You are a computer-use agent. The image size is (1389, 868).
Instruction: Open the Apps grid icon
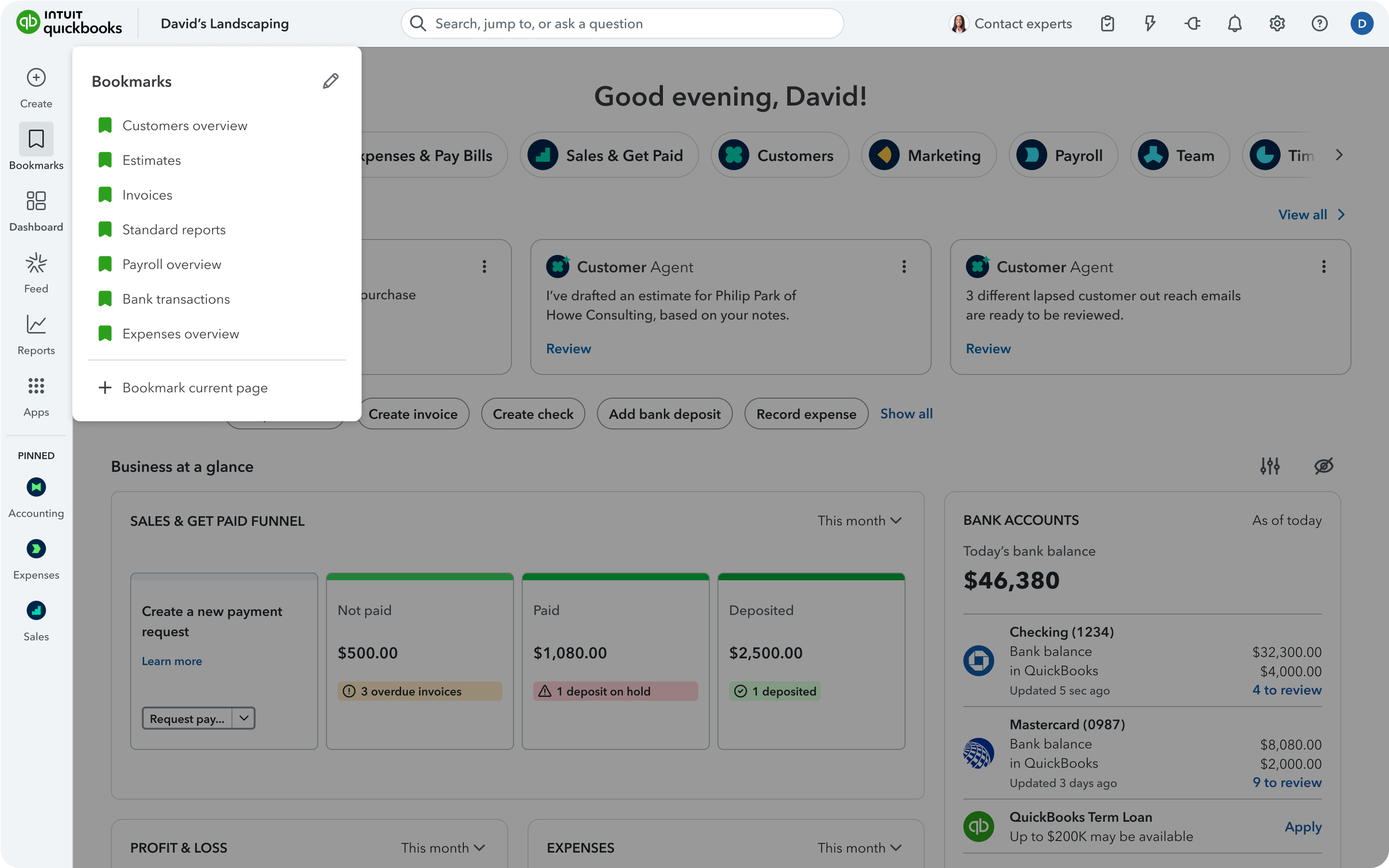pyautogui.click(x=36, y=387)
